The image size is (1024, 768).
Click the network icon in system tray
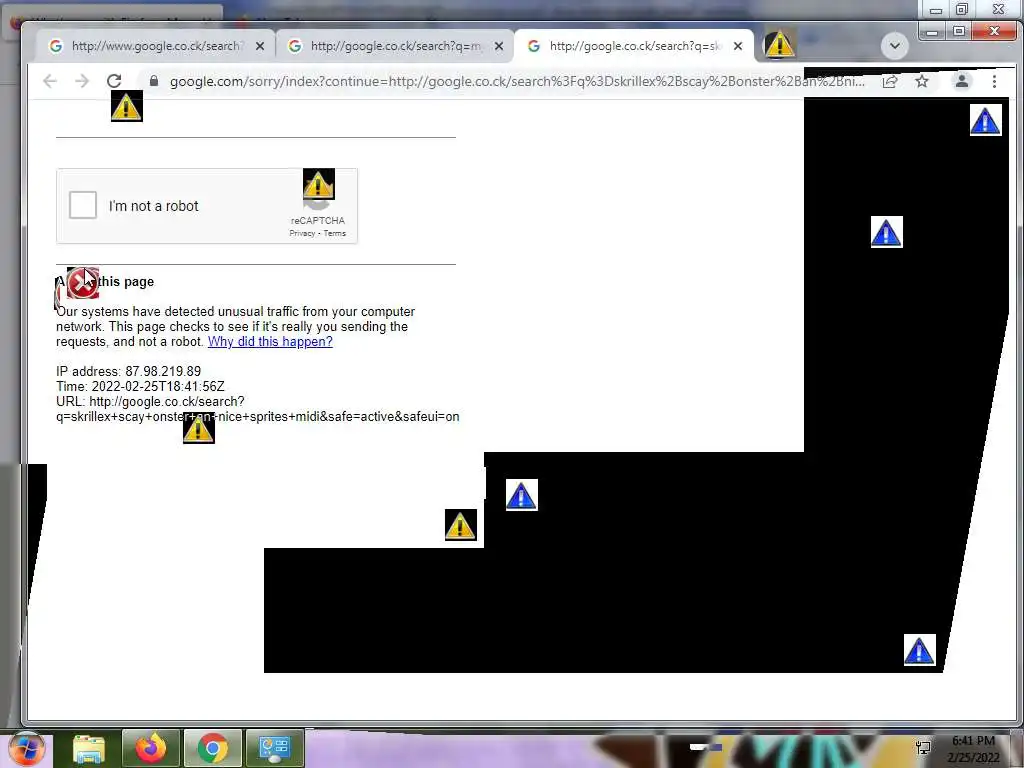click(923, 748)
